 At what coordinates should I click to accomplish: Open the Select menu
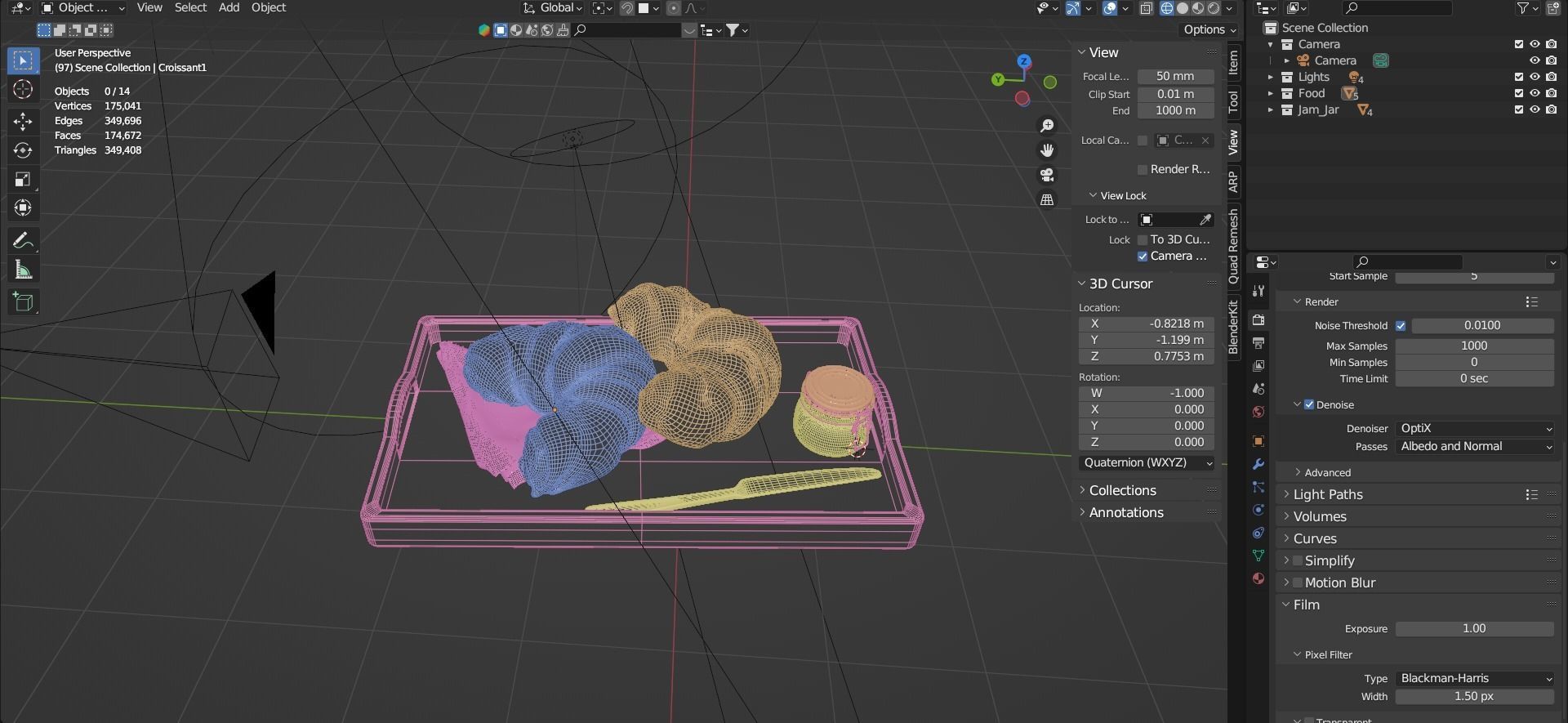point(190,7)
